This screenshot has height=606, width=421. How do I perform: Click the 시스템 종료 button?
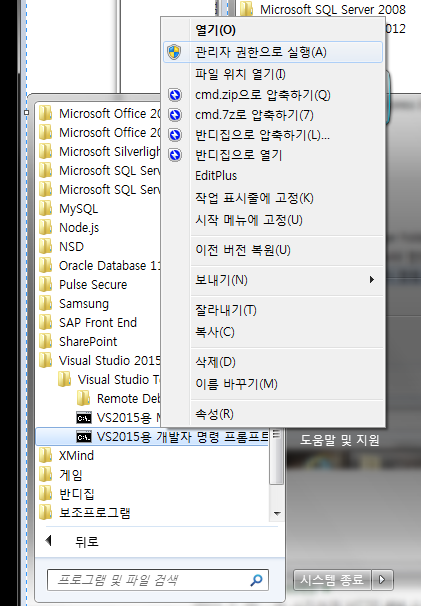pyautogui.click(x=332, y=579)
